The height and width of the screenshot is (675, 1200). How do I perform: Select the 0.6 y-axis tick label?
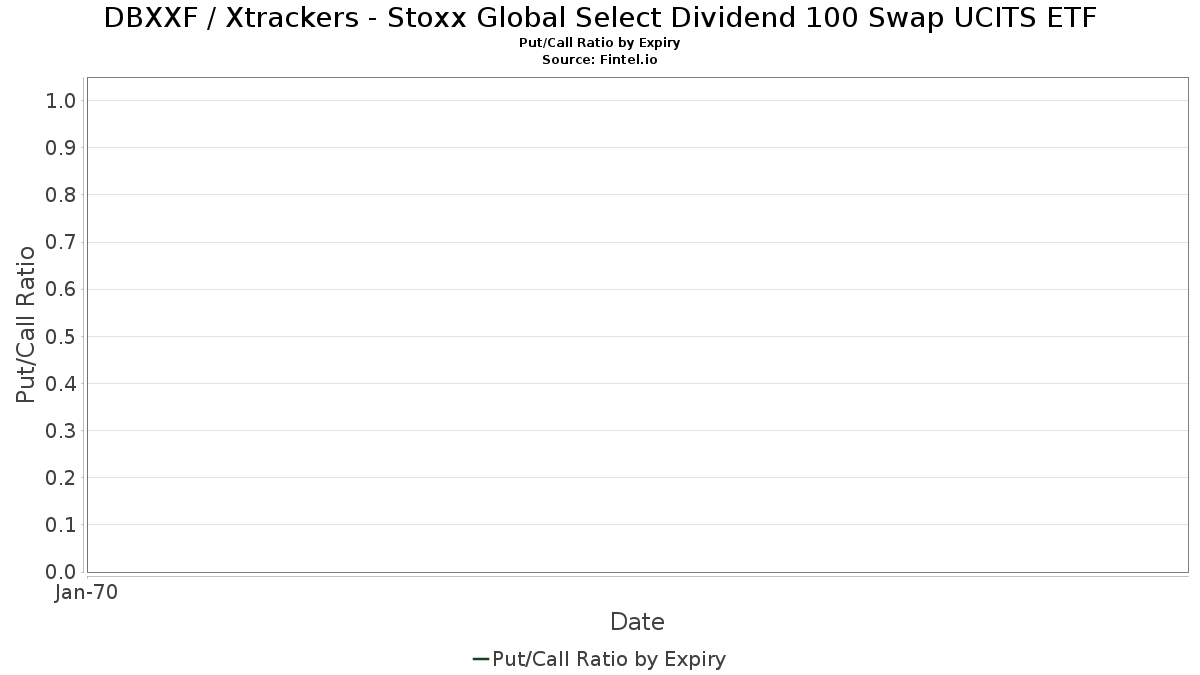coord(61,289)
